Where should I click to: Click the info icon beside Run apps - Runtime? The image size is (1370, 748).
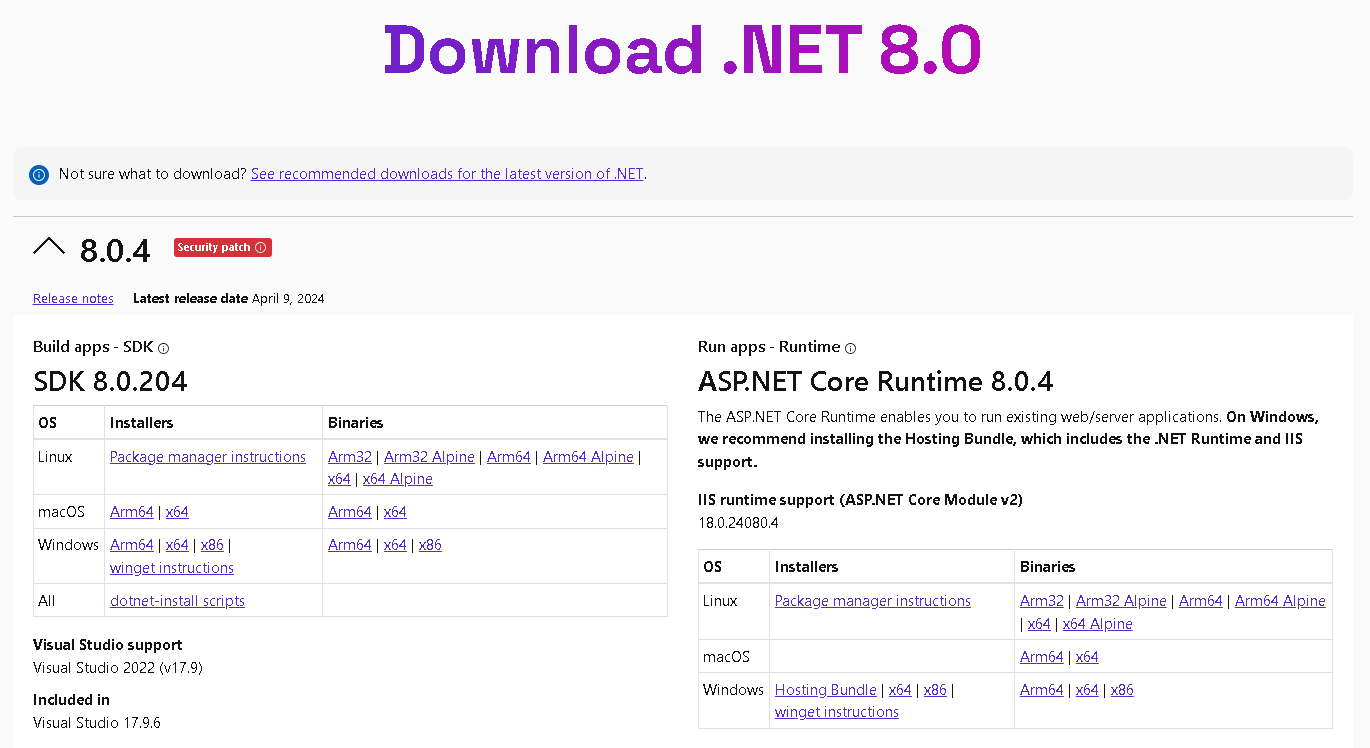[851, 349]
